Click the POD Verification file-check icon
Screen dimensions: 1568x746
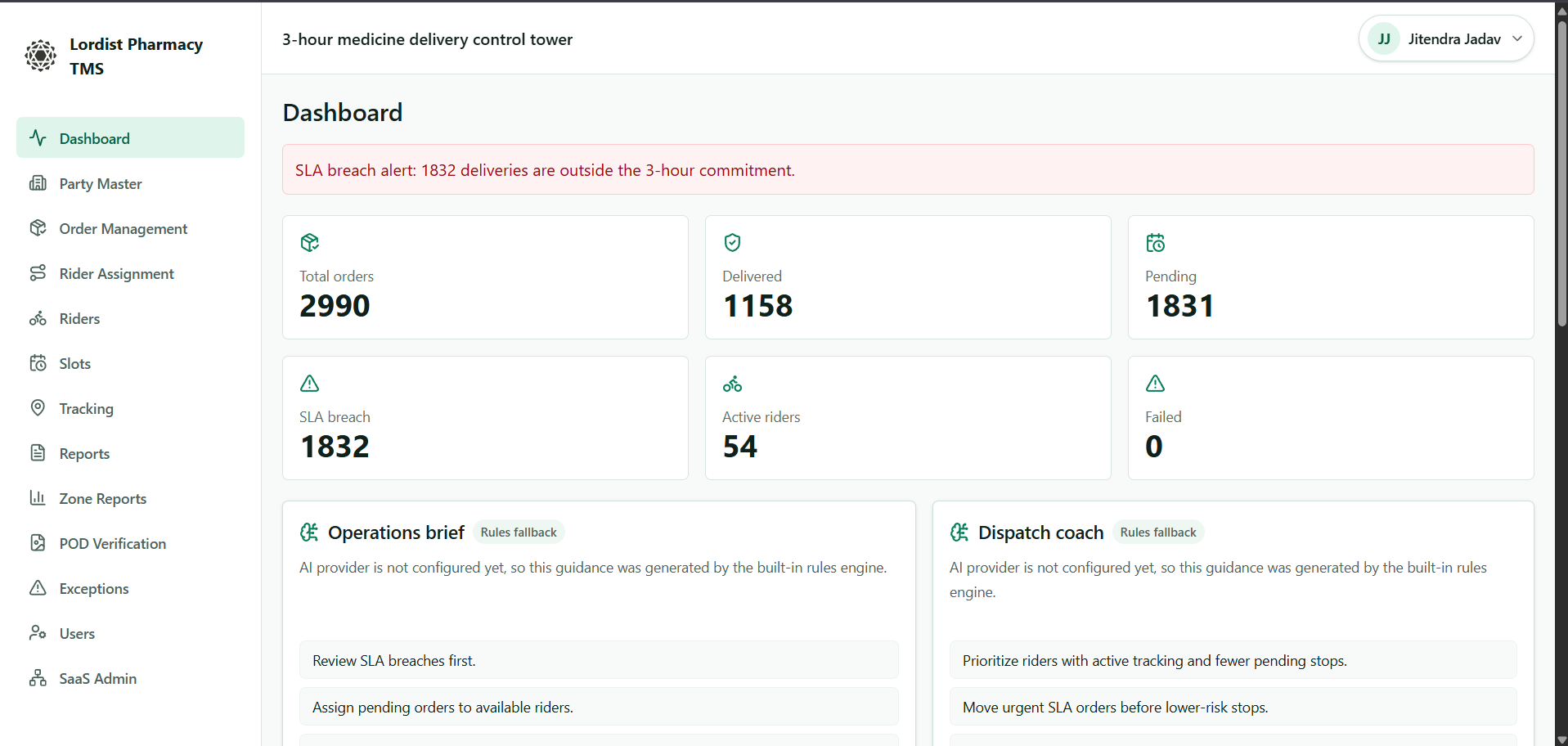[x=38, y=542]
